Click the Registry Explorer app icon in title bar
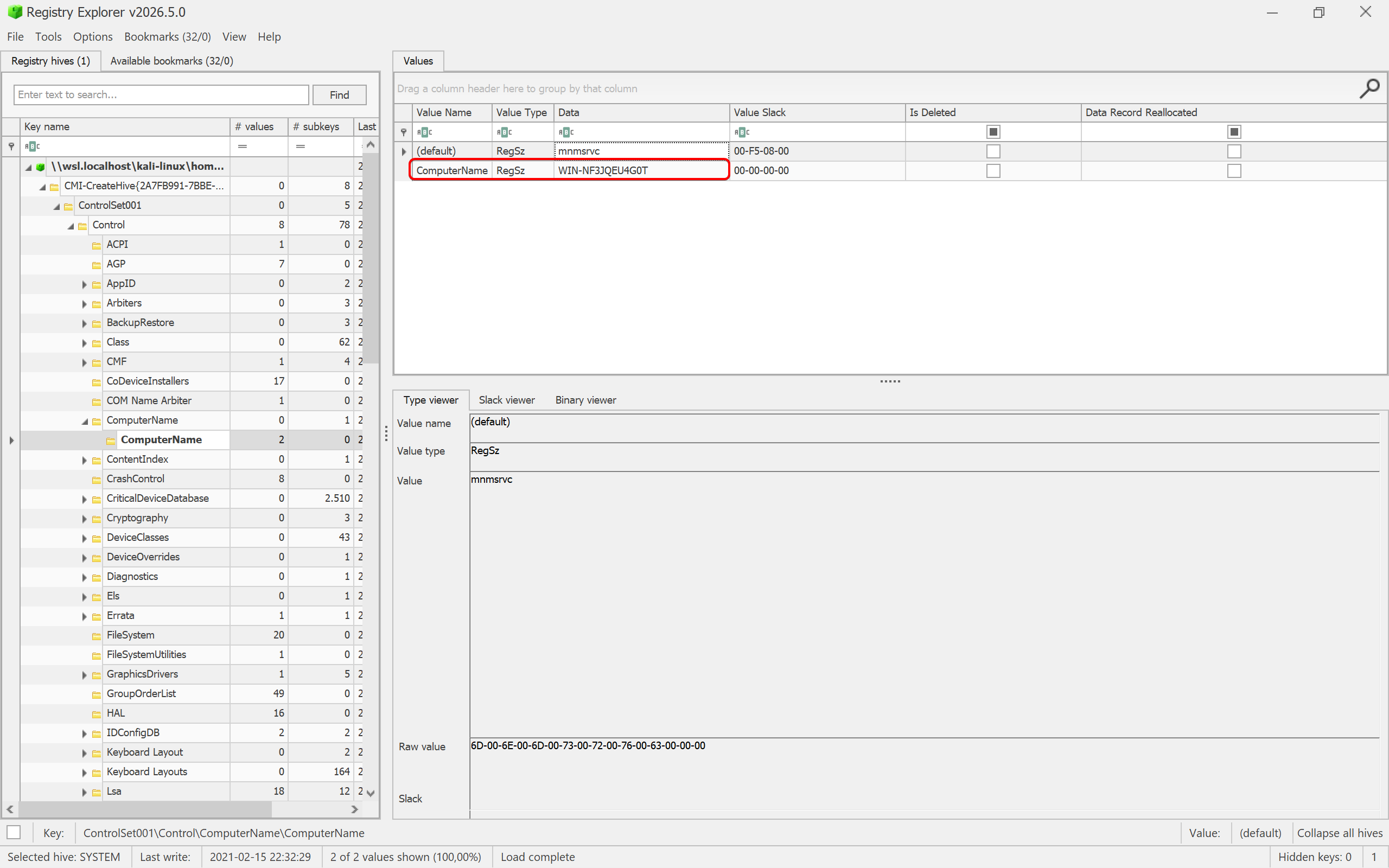Screen dimensions: 1389x868 [x=14, y=12]
